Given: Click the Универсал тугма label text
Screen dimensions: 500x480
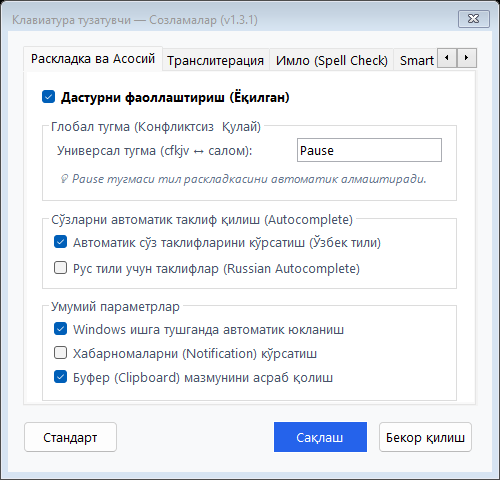Looking at the screenshot, I should coord(155,151).
